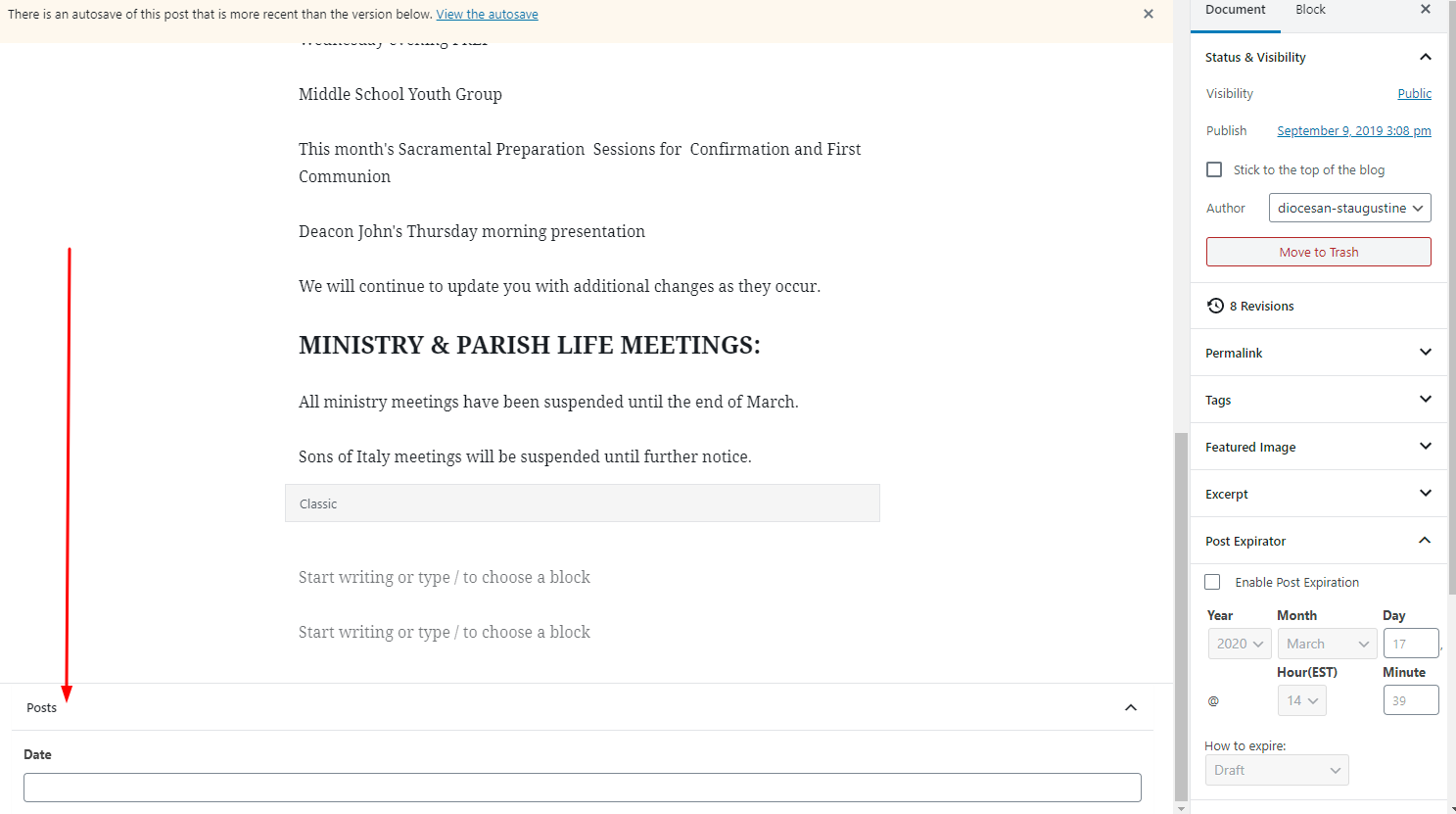Open the View the autosave link

(x=487, y=15)
